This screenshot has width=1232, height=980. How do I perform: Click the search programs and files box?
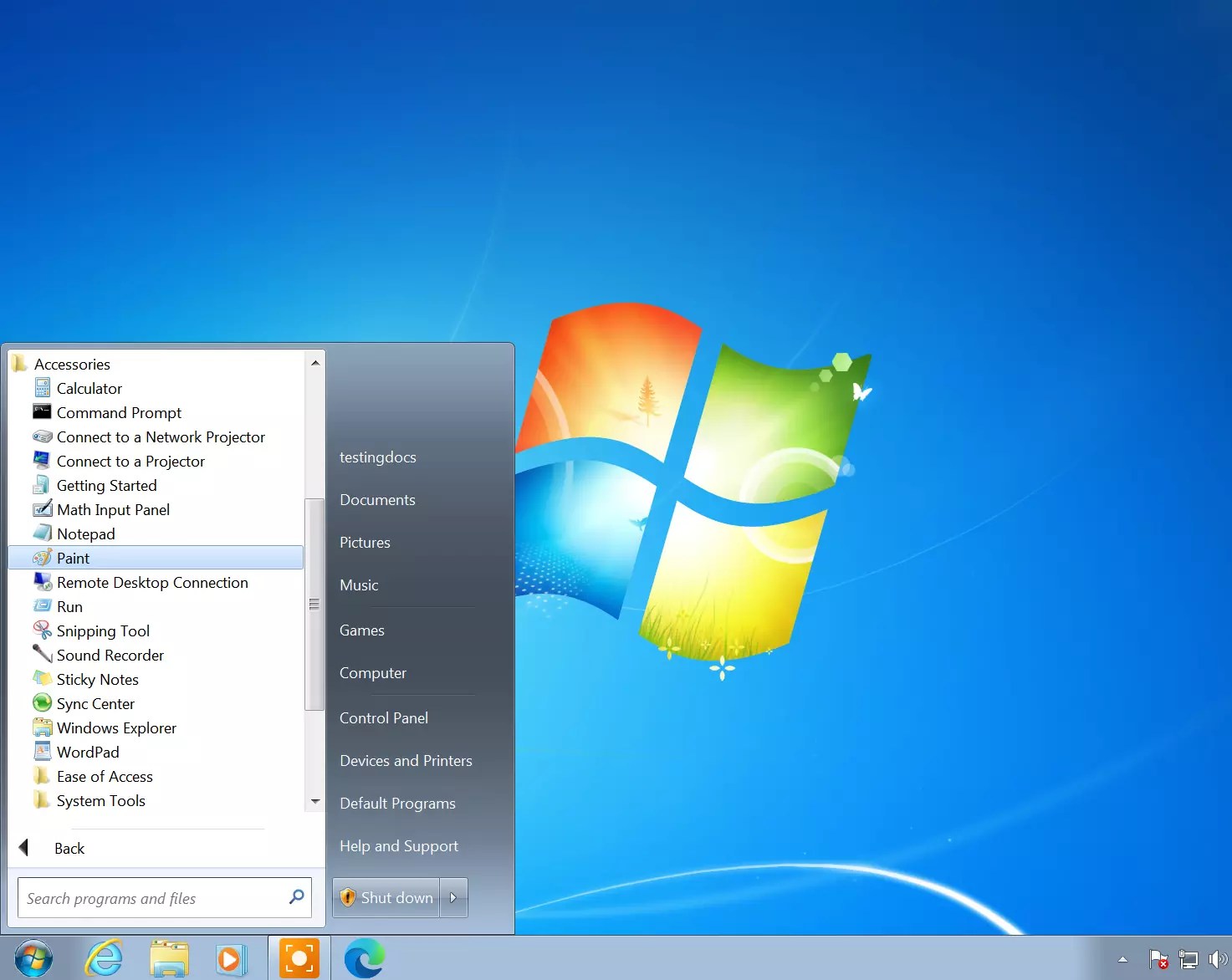tap(151, 897)
